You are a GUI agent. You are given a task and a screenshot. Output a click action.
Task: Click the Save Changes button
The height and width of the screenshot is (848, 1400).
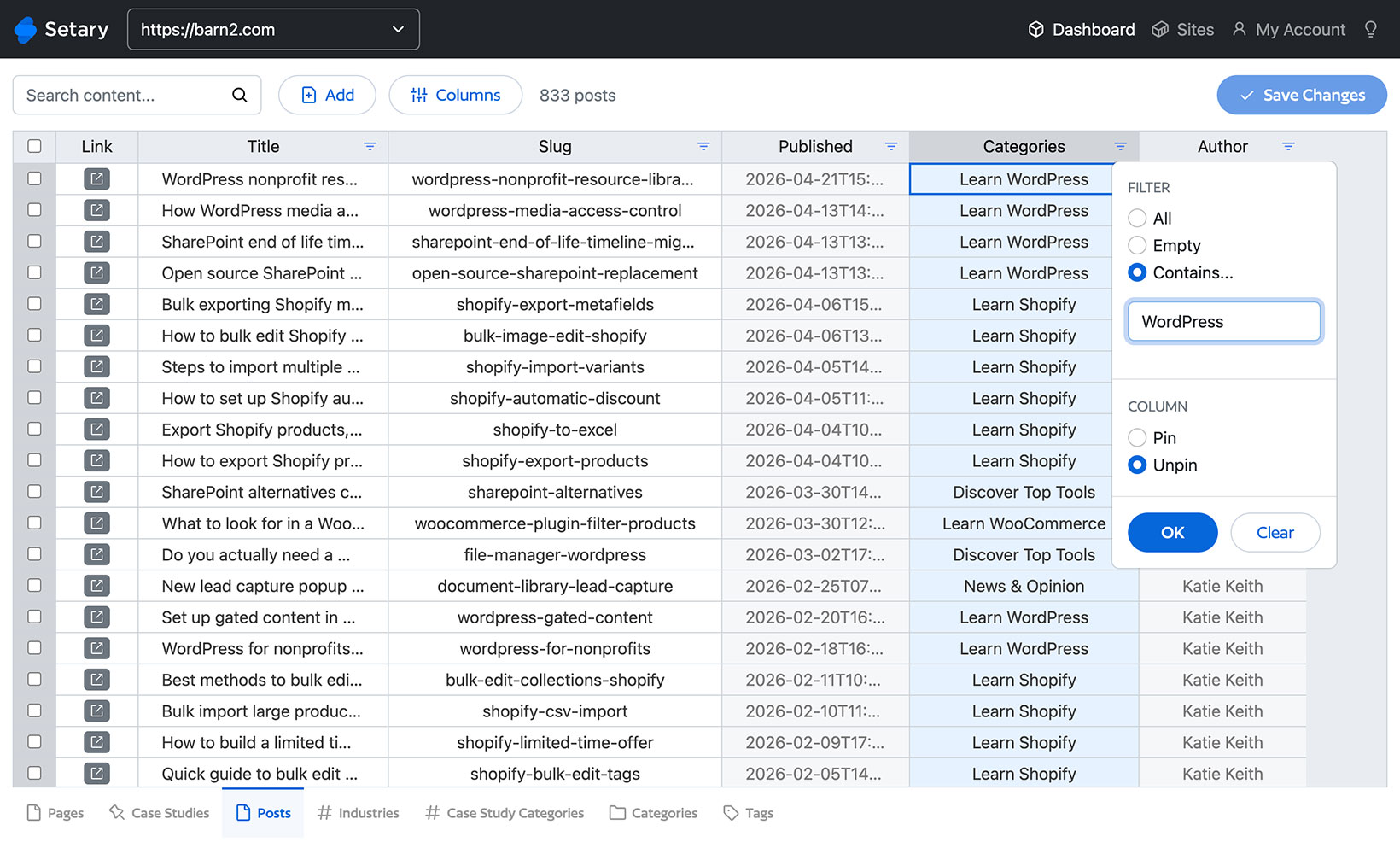pos(1302,95)
